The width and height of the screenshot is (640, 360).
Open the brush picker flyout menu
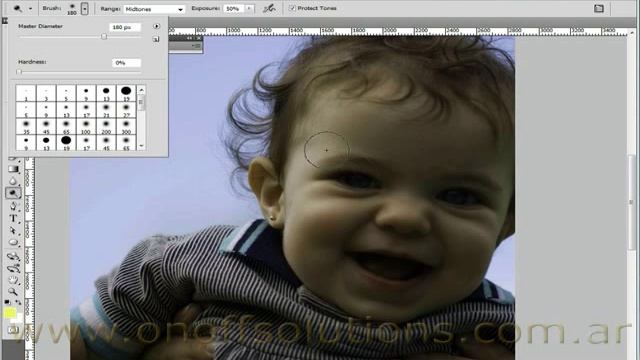click(156, 26)
